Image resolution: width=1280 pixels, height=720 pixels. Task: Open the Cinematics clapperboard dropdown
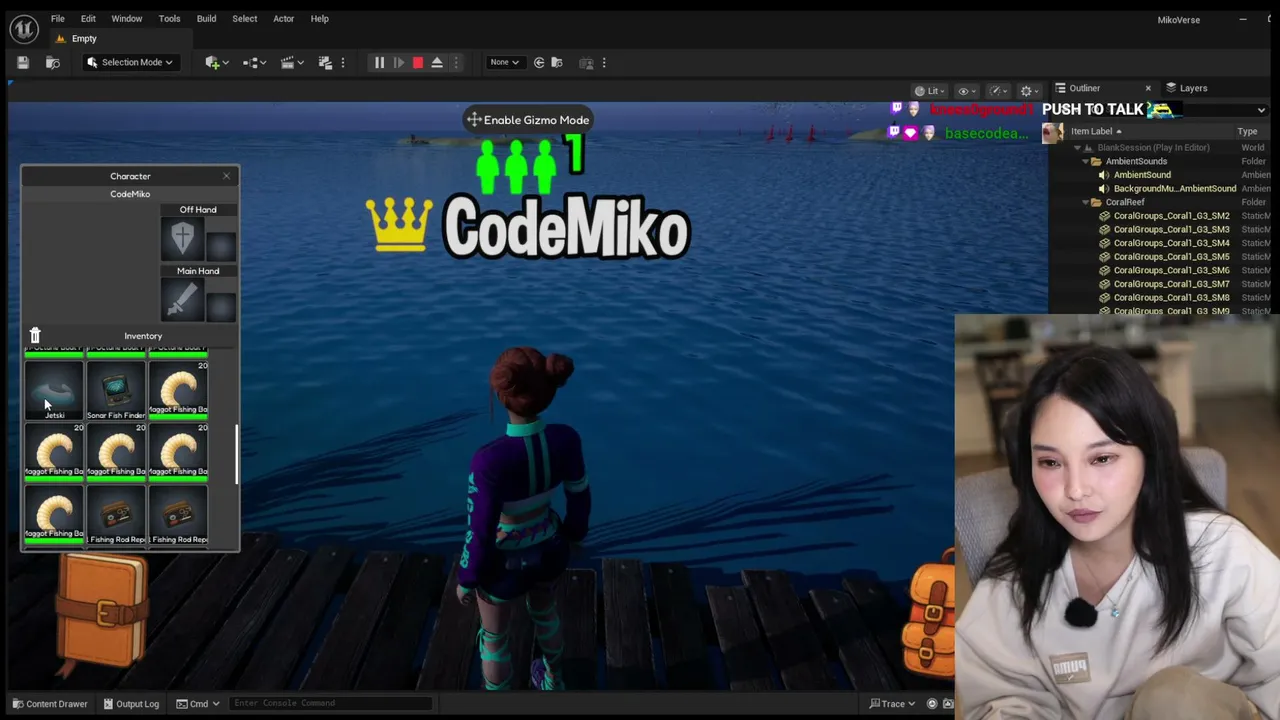pos(291,63)
